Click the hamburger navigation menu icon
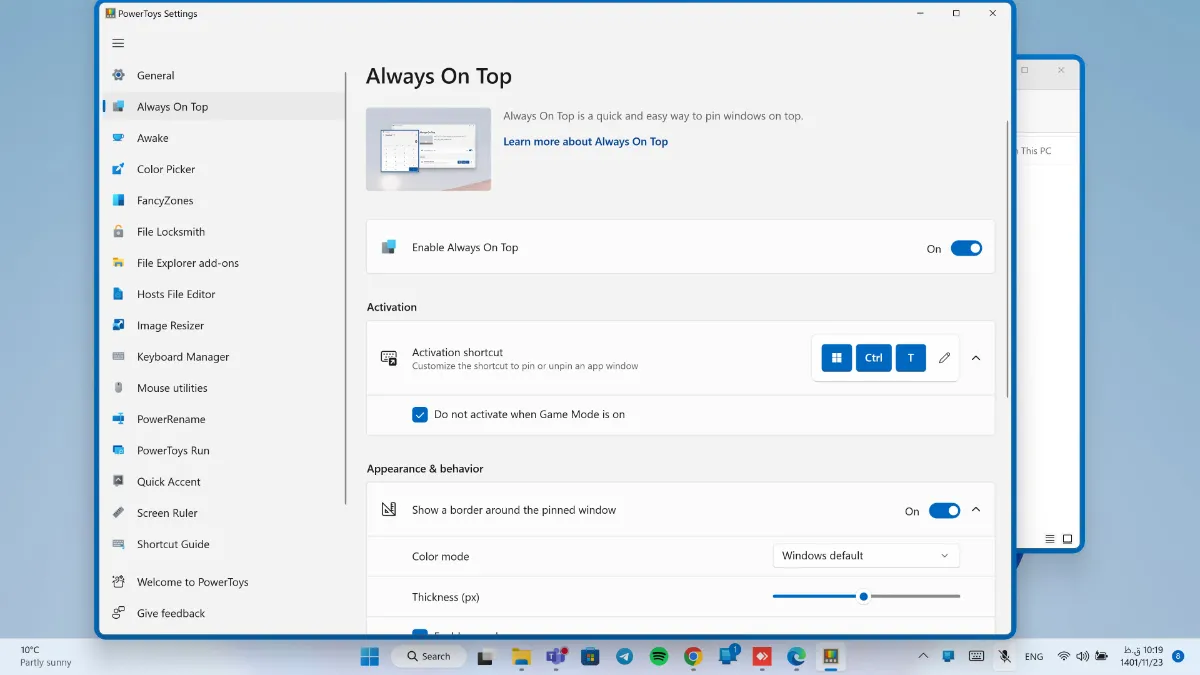Viewport: 1200px width, 675px height. pyautogui.click(x=118, y=43)
